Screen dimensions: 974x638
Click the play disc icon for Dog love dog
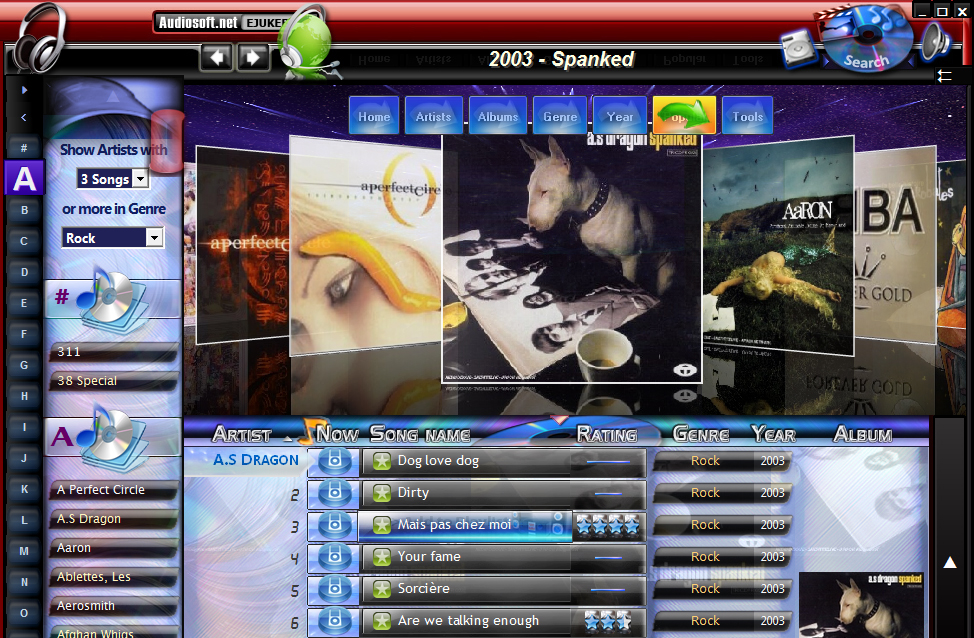(334, 461)
